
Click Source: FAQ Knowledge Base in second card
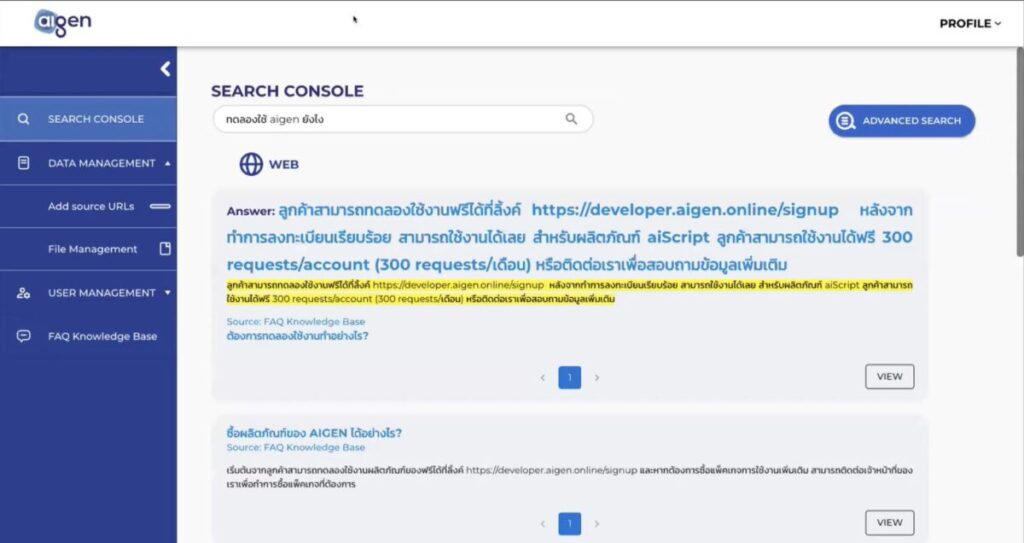[296, 448]
